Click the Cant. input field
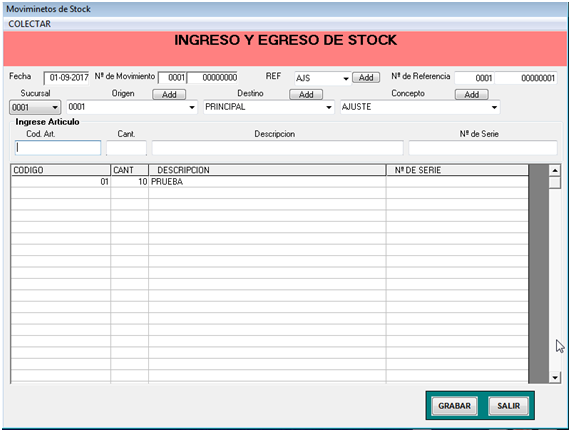The height and width of the screenshot is (432, 571). click(x=126, y=148)
